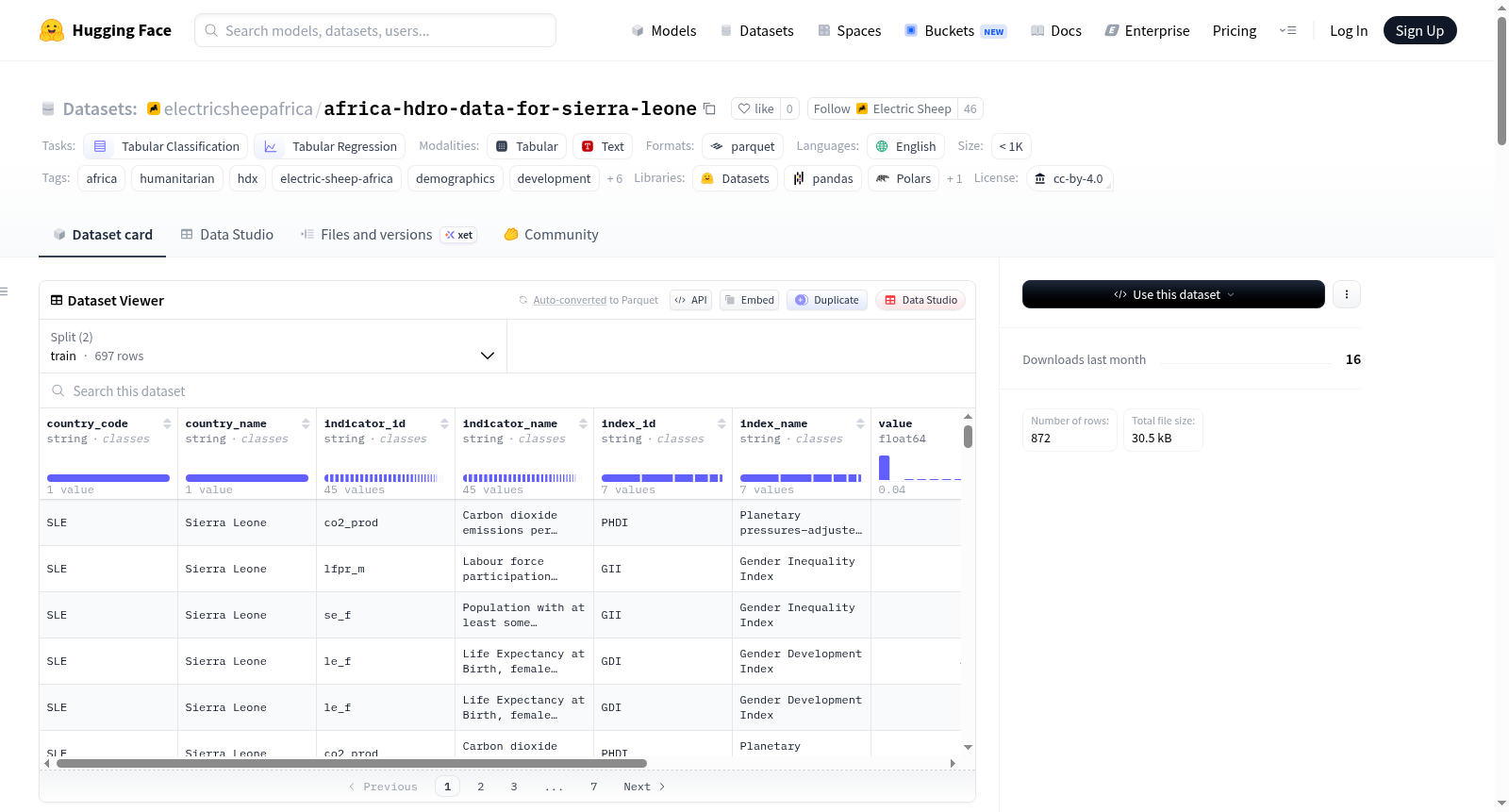Sort the index_id column
The width and height of the screenshot is (1509, 812).
(721, 423)
